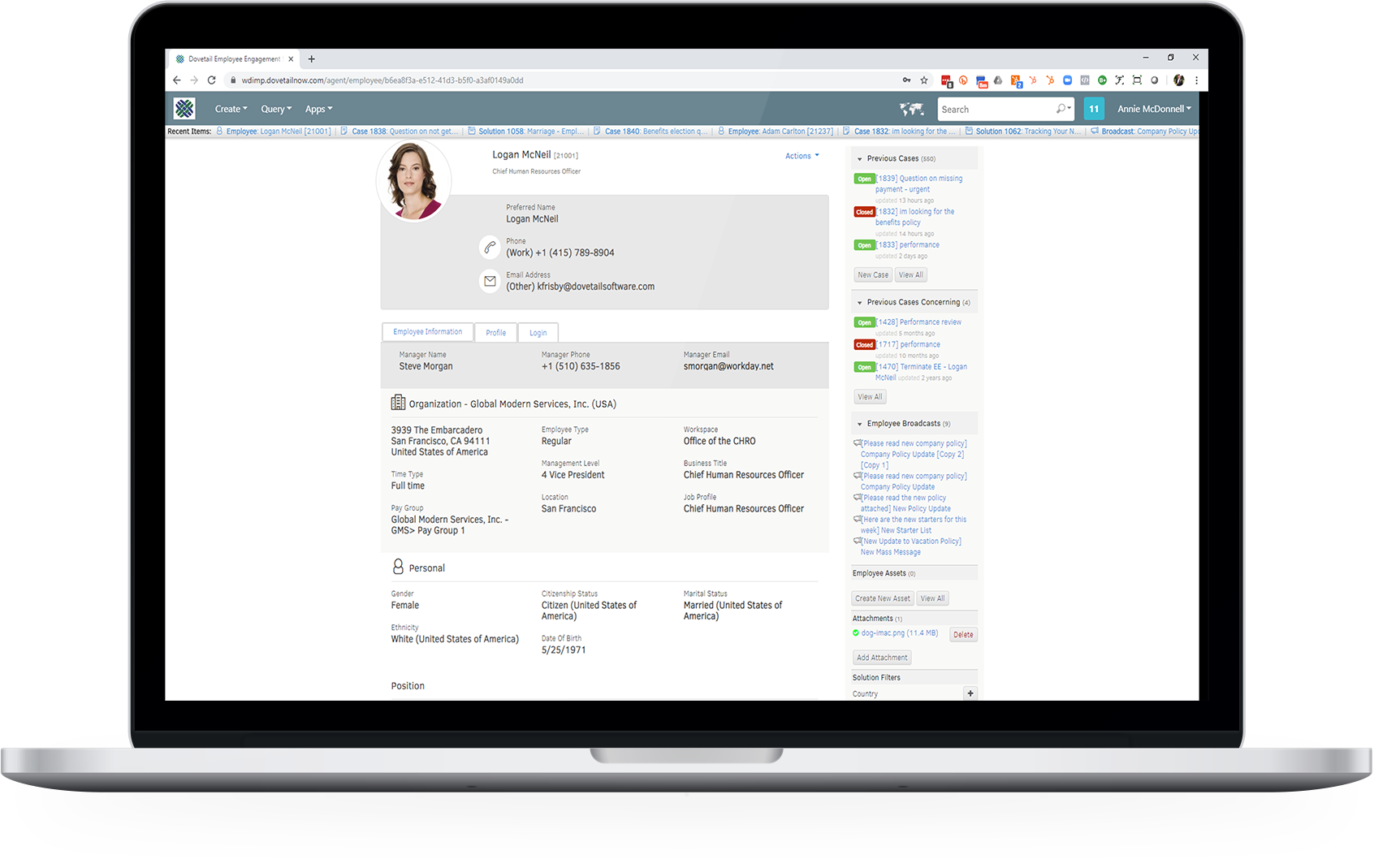Screen dimensions: 1400x859
Task: Open the Actions dropdown on Logan McNeil's profile
Action: coord(802,155)
